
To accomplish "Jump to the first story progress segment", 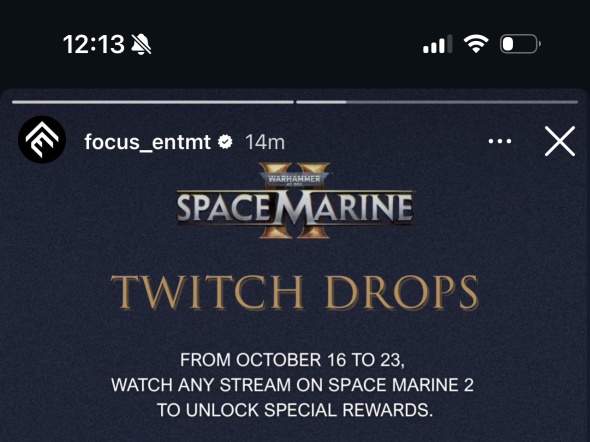I will coord(153,102).
